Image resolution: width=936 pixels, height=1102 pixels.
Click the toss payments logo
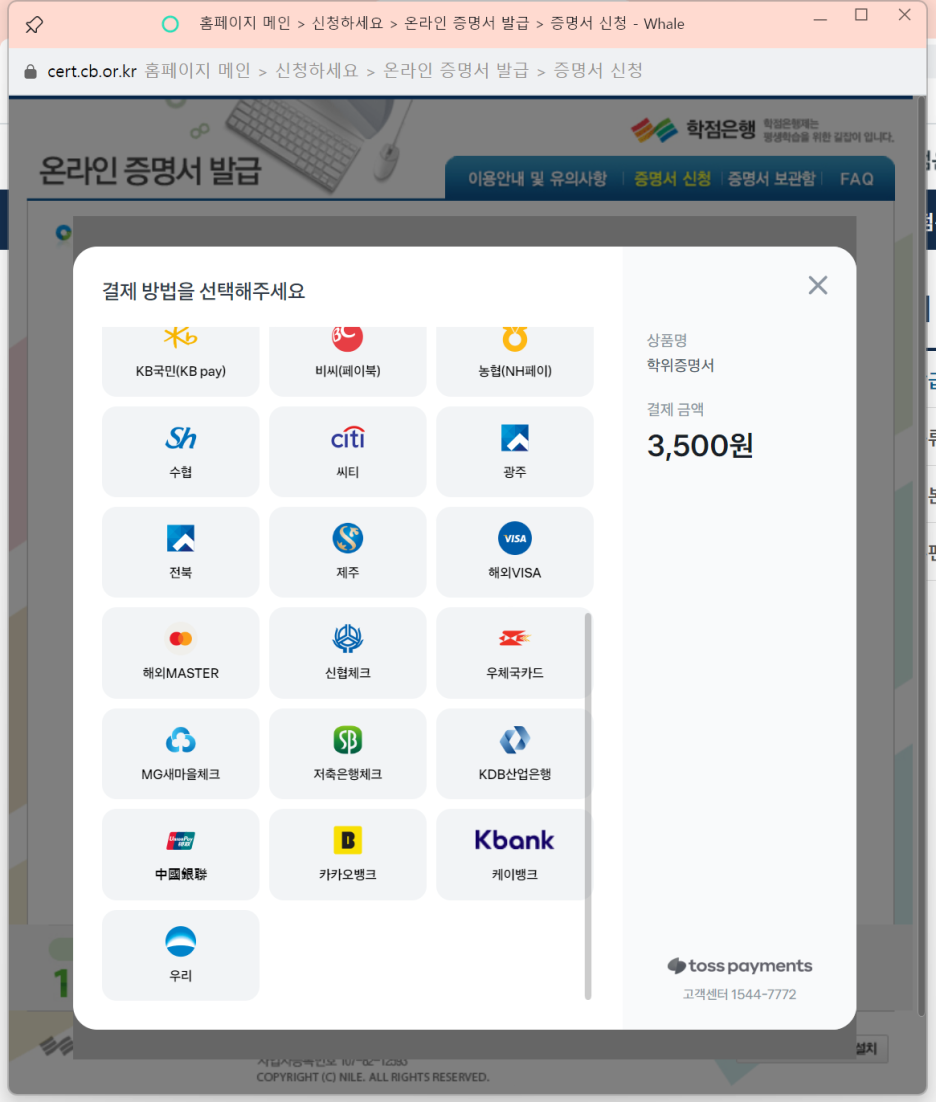point(739,966)
